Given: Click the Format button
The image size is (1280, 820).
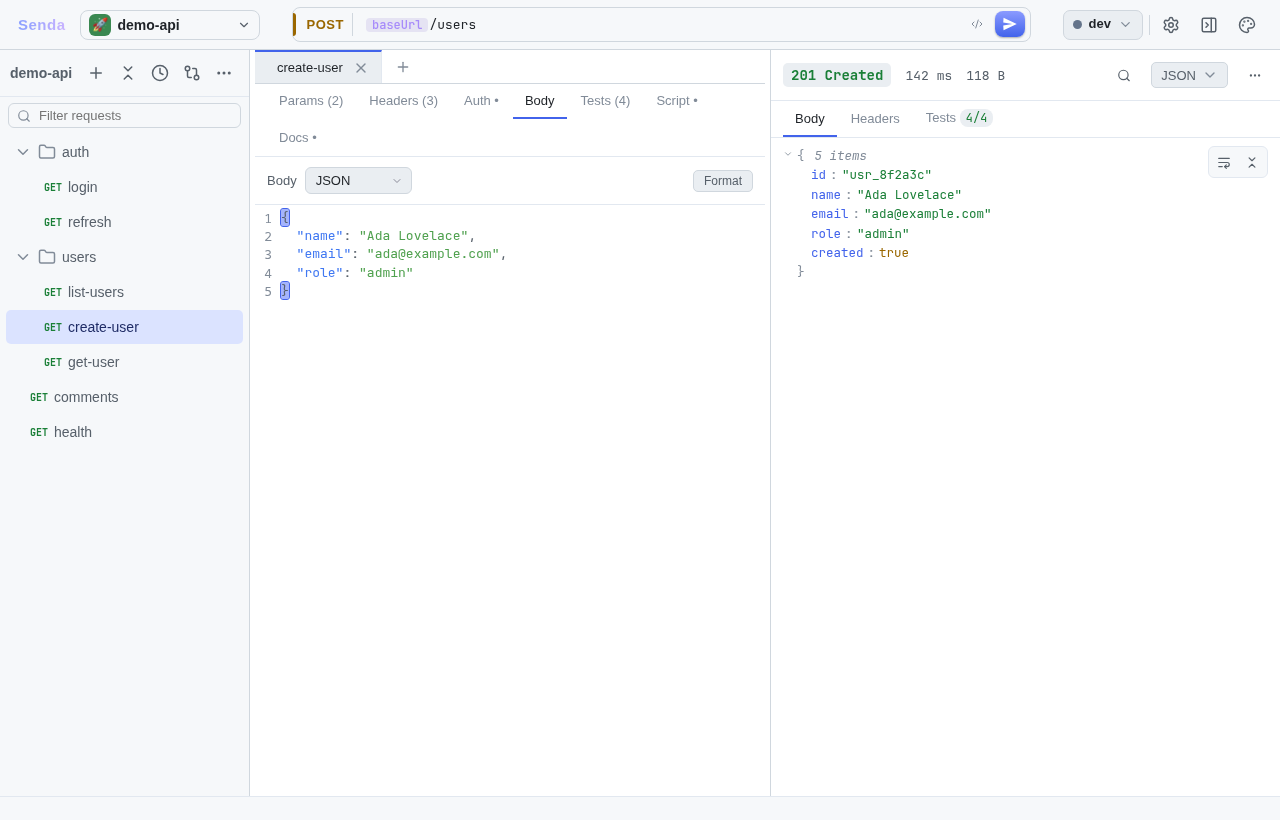Looking at the screenshot, I should [x=723, y=181].
